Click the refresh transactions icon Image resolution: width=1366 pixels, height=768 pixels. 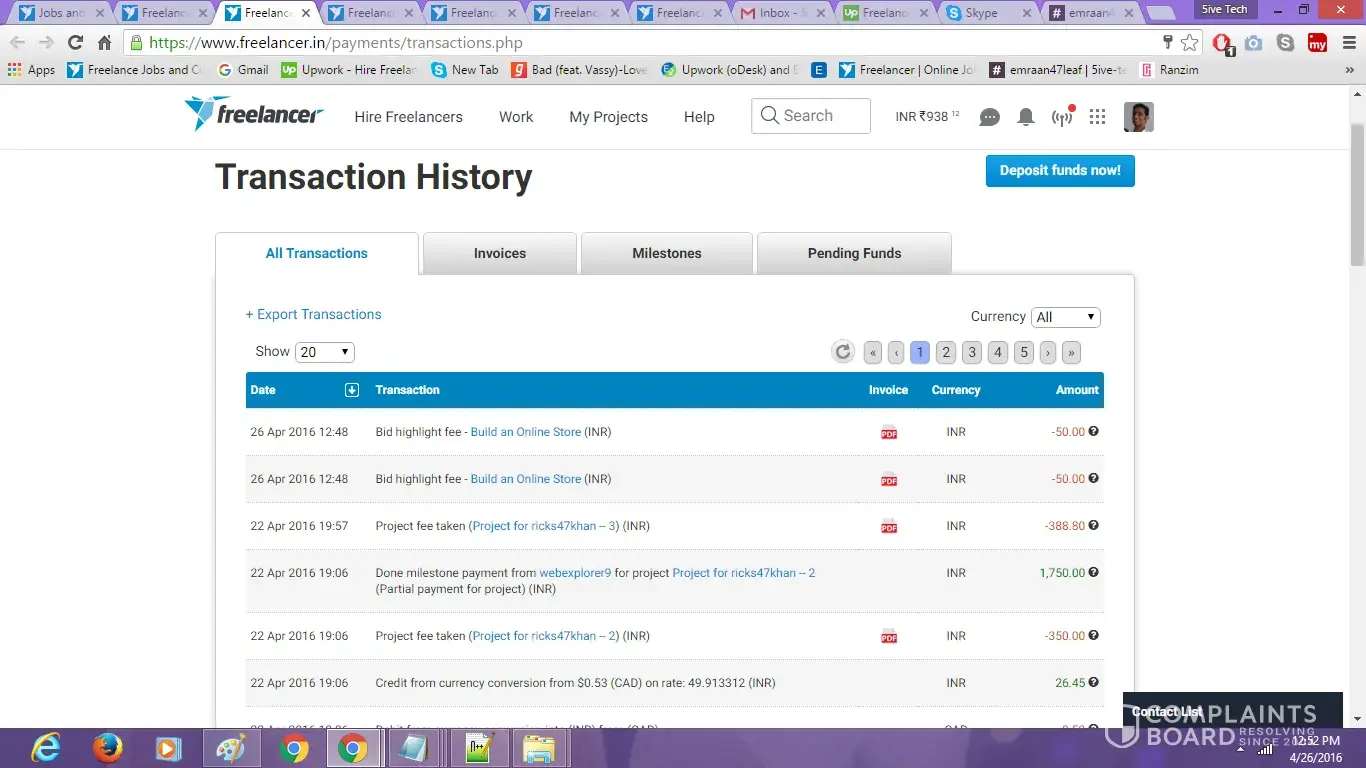coord(843,352)
